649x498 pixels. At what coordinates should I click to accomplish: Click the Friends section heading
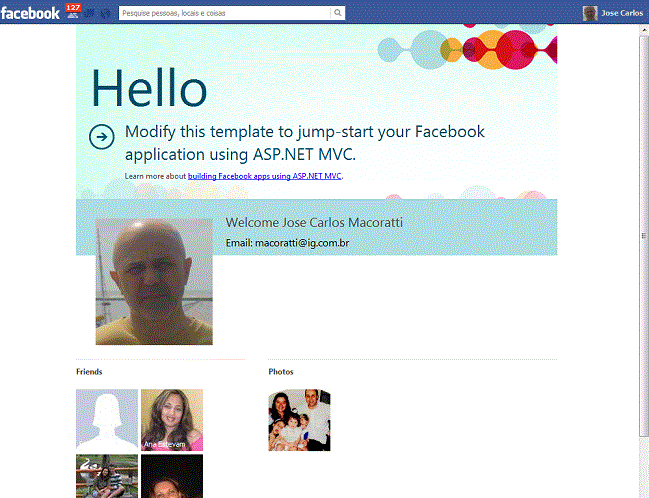(x=89, y=372)
